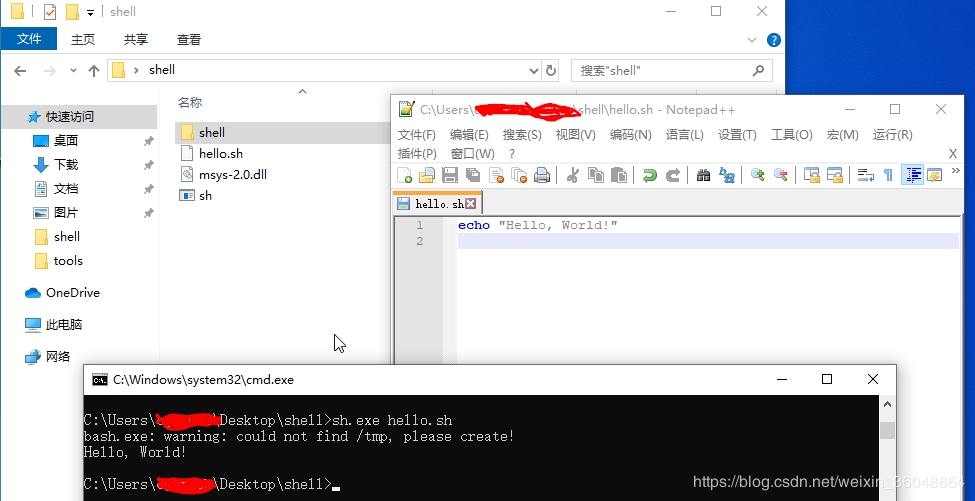This screenshot has width=975, height=501.
Task: Open the 文件 tab in File Explorer
Action: click(29, 39)
